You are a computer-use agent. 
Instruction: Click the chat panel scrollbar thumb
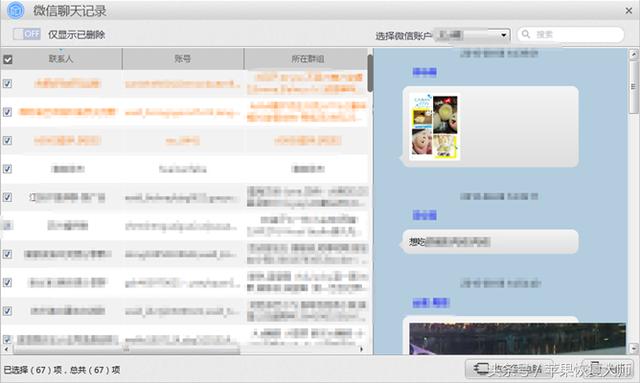(633, 87)
